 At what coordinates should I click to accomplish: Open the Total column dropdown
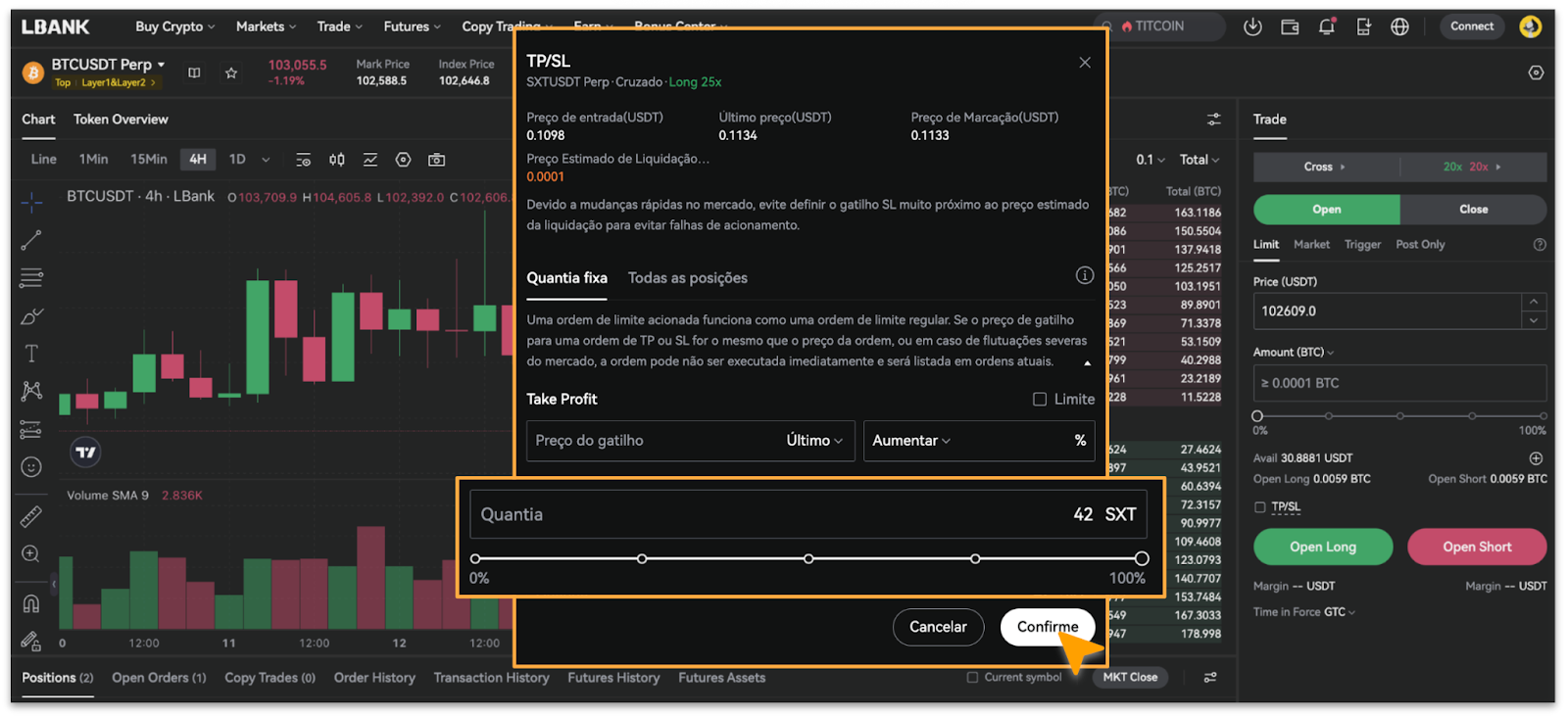pos(1200,160)
